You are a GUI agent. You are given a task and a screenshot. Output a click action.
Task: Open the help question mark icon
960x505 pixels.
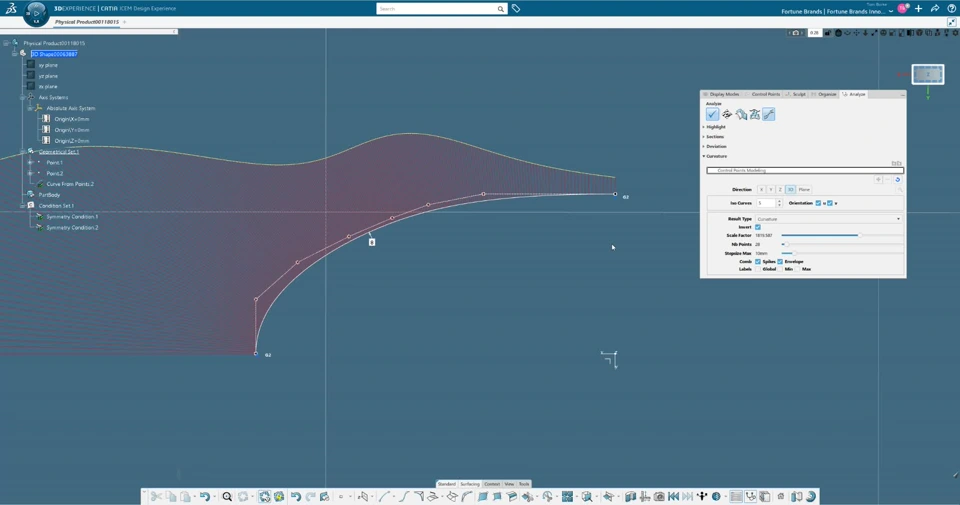[951, 9]
